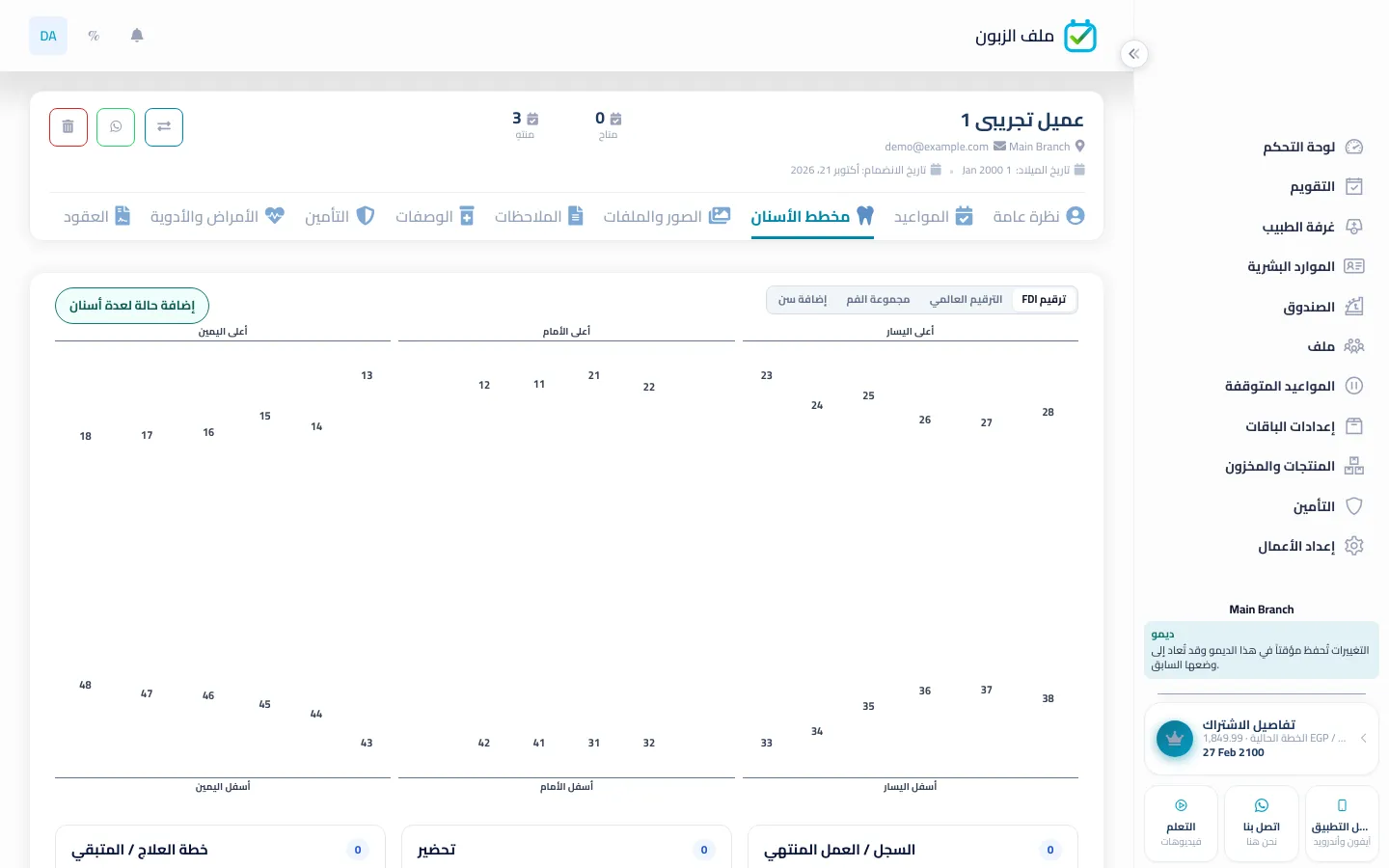Collapse sidebar with double chevron button
This screenshot has width=1389, height=868.
point(1134,54)
